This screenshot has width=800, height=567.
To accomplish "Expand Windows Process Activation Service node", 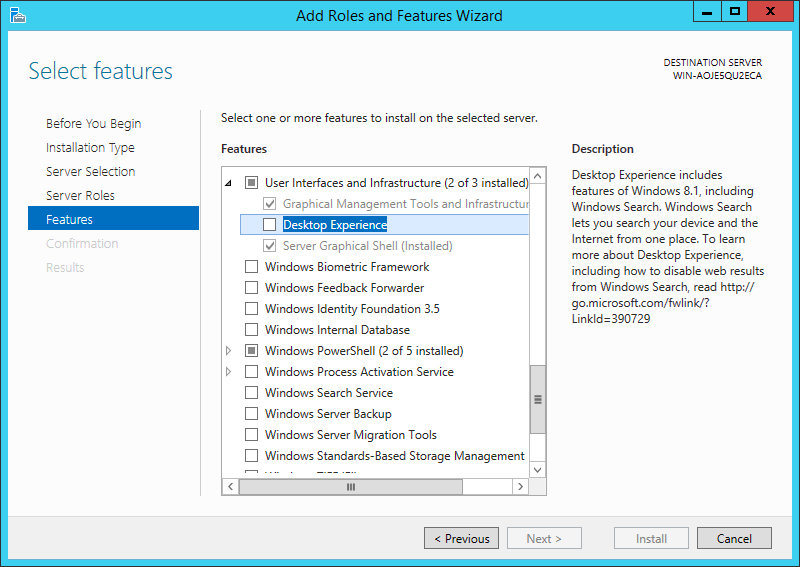I will (x=229, y=372).
